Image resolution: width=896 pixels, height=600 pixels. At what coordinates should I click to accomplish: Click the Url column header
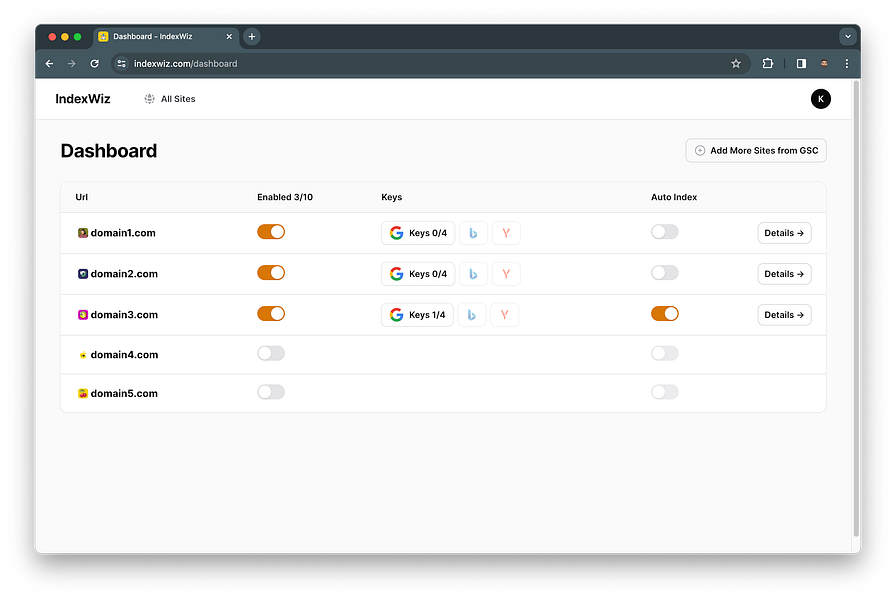(82, 197)
